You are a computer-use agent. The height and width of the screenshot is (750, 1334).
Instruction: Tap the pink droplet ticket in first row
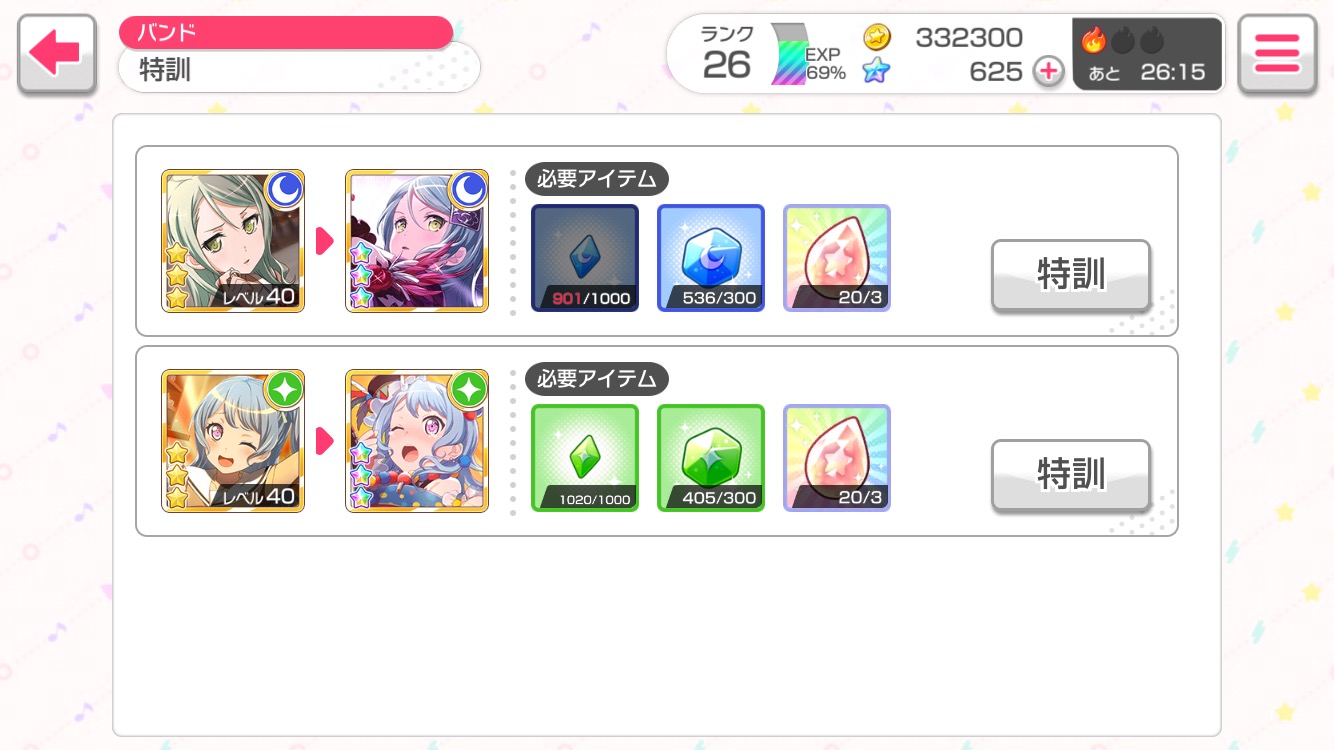coord(837,258)
